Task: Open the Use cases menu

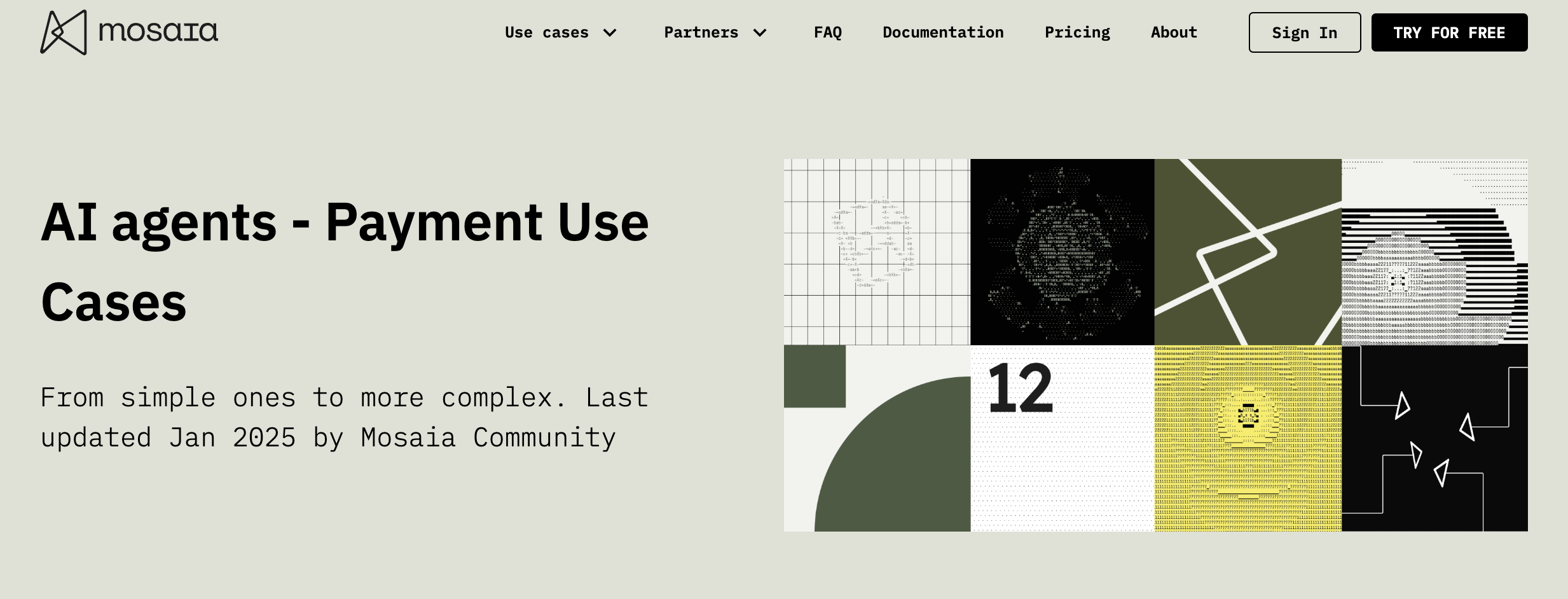Action: [546, 32]
